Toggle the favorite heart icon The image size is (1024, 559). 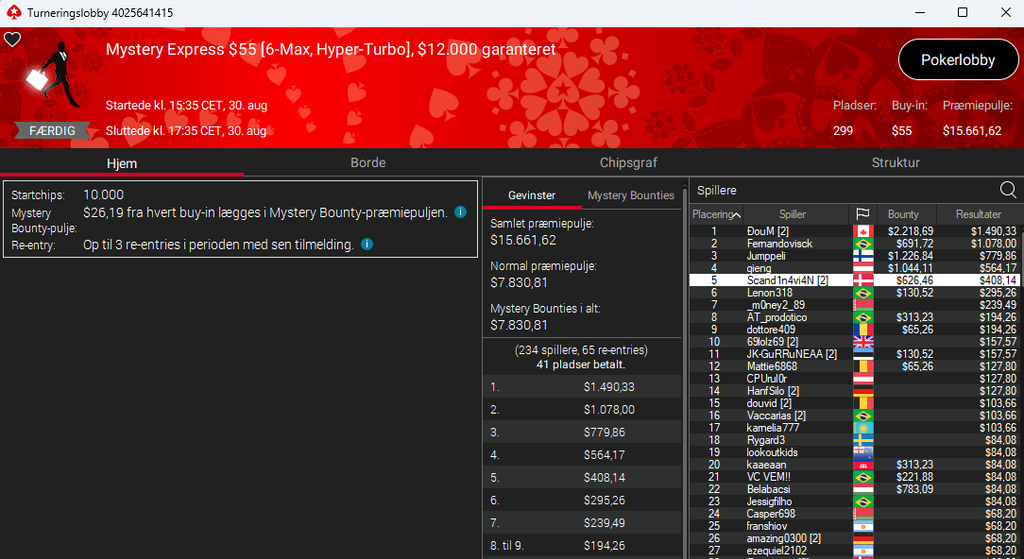click(12, 40)
